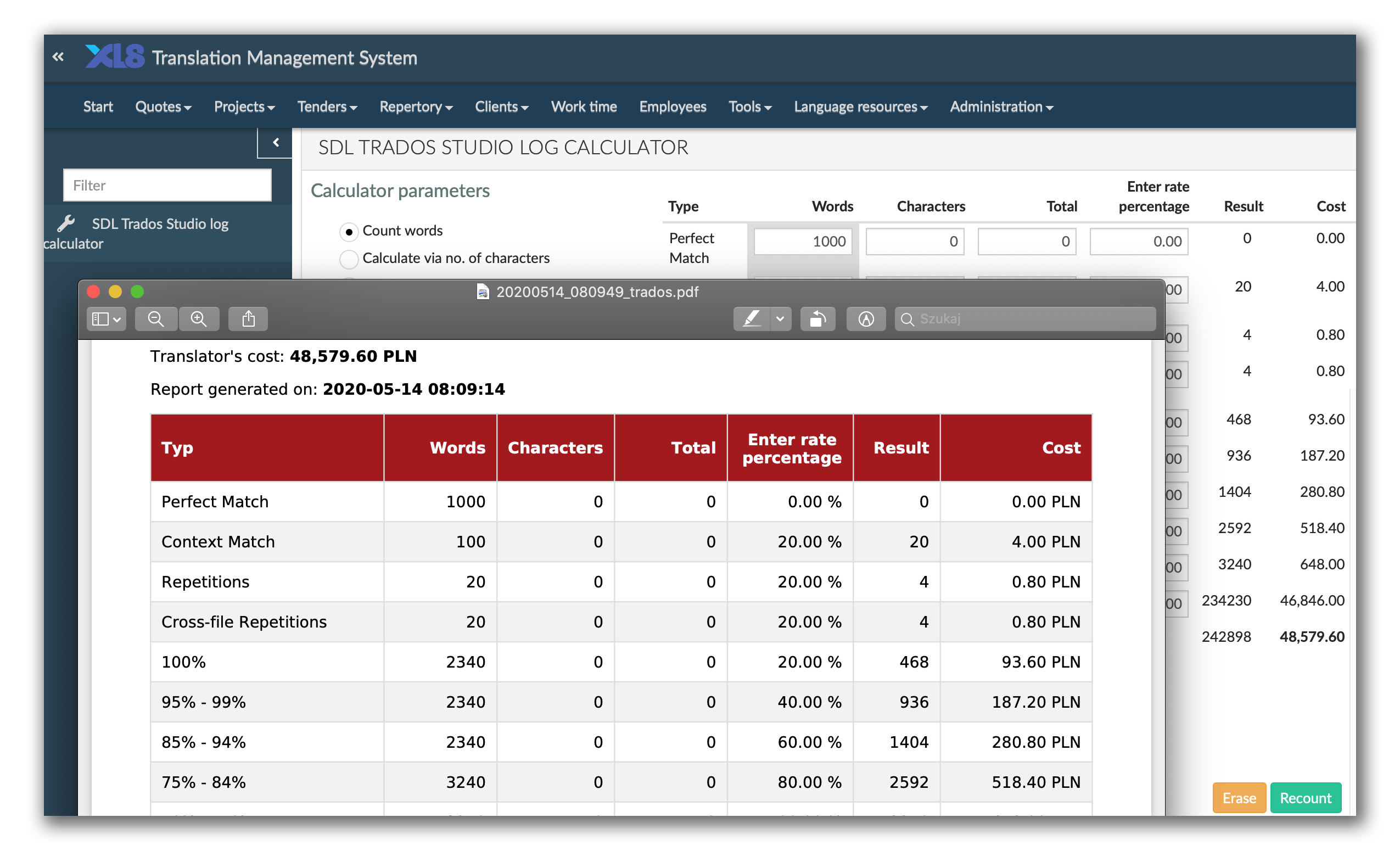The image size is (1400, 851).
Task: Click the '95% - 99%' row label in PDF
Action: pos(203,703)
